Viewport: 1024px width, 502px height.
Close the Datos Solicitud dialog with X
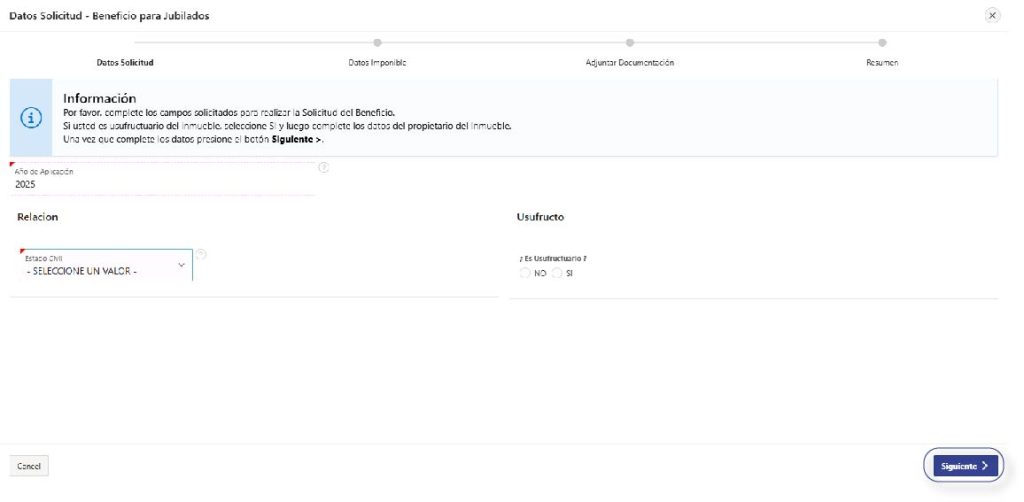pyautogui.click(x=992, y=16)
